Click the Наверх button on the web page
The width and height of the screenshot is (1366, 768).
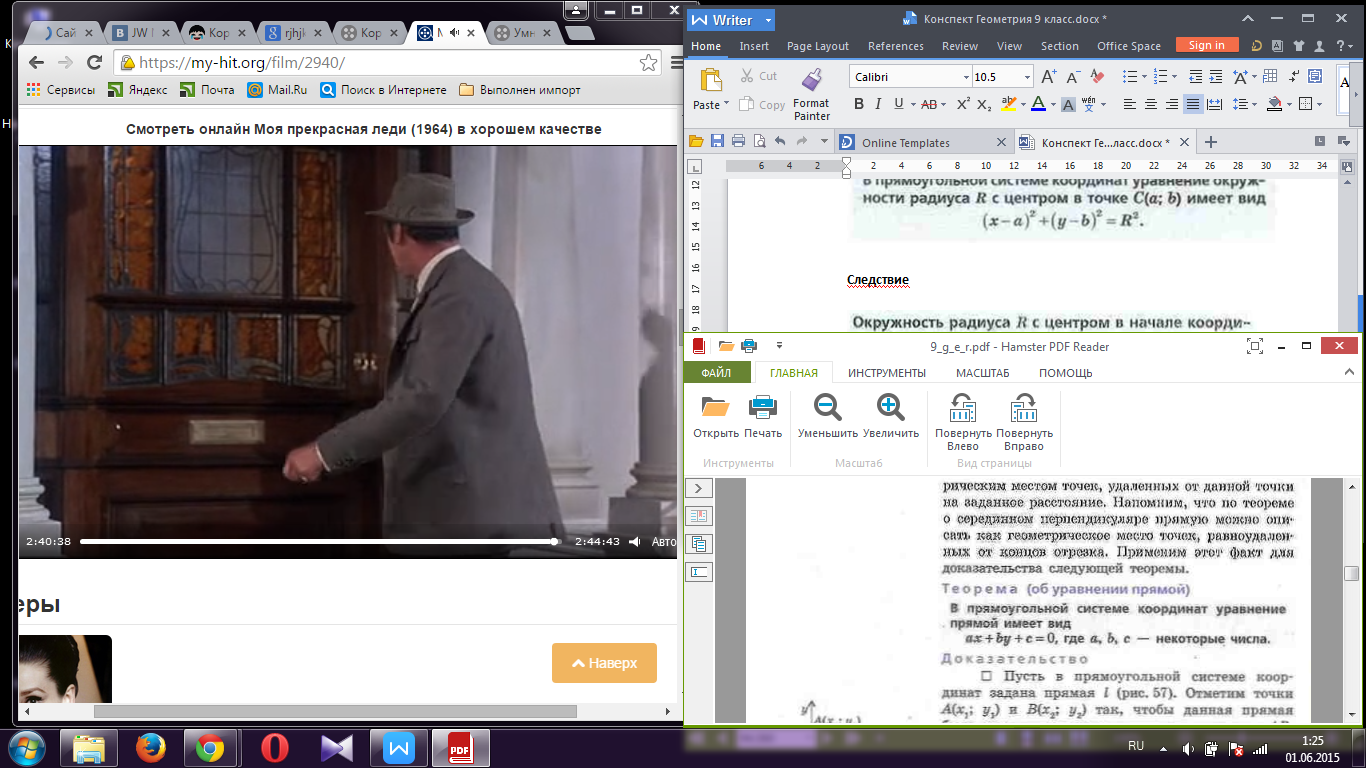click(x=604, y=663)
